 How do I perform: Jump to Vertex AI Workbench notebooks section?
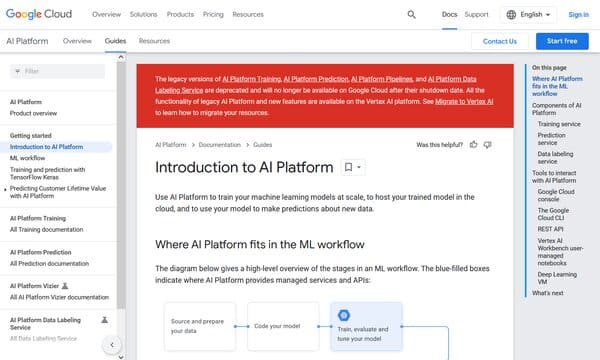click(560, 252)
